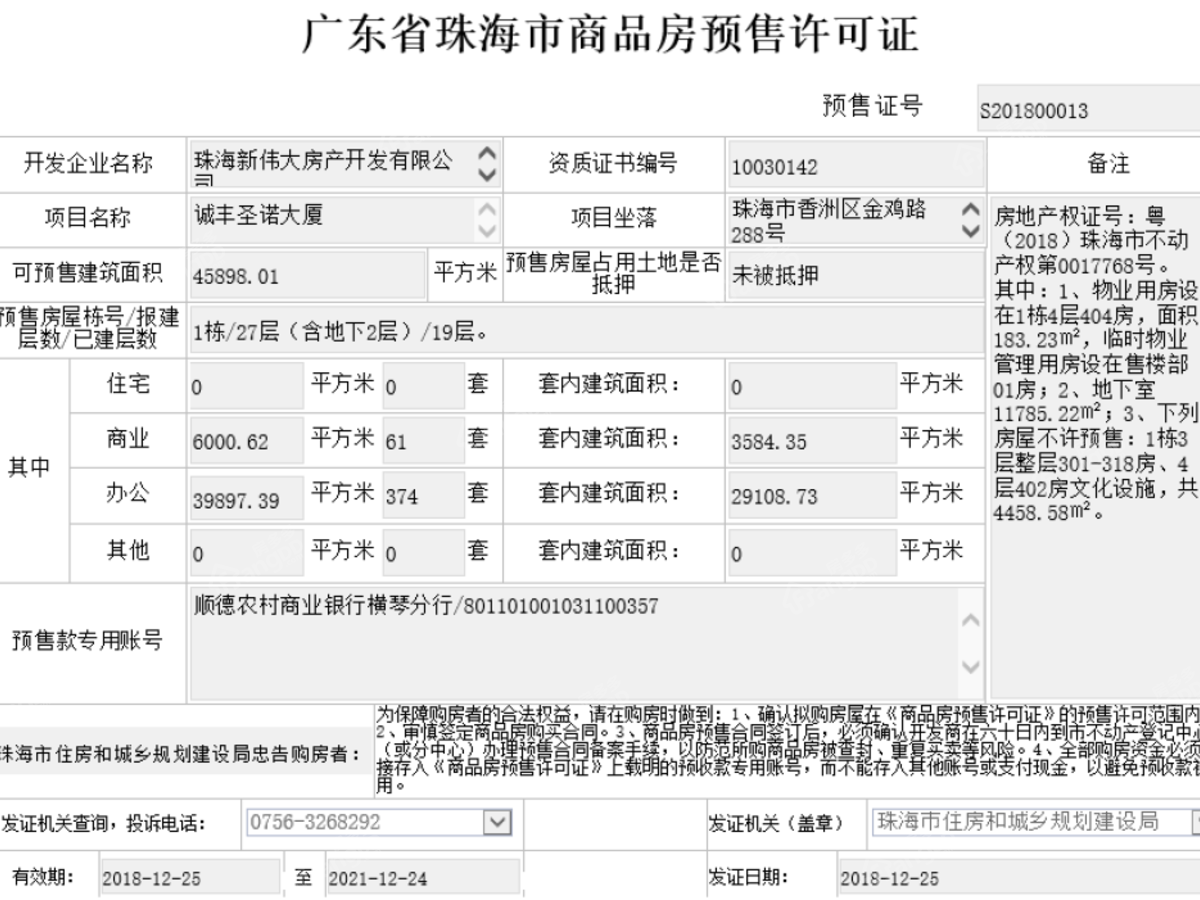Image resolution: width=1200 pixels, height=900 pixels.
Task: Click the 预售款专用账号 label
Action: 87,640
